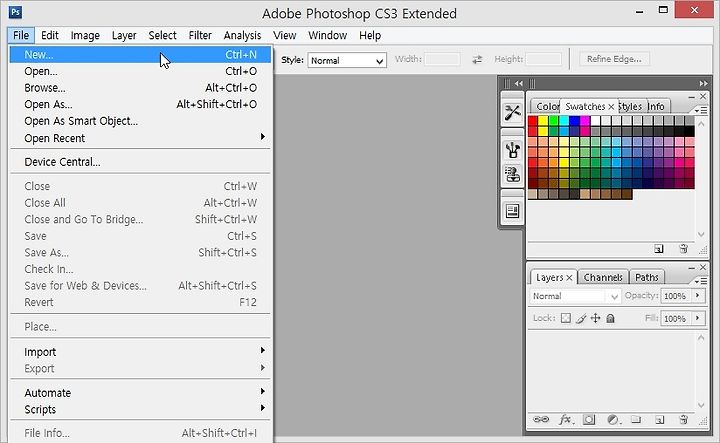The image size is (720, 443).
Task: Close the Swatches tab with its x
Action: (x=611, y=107)
